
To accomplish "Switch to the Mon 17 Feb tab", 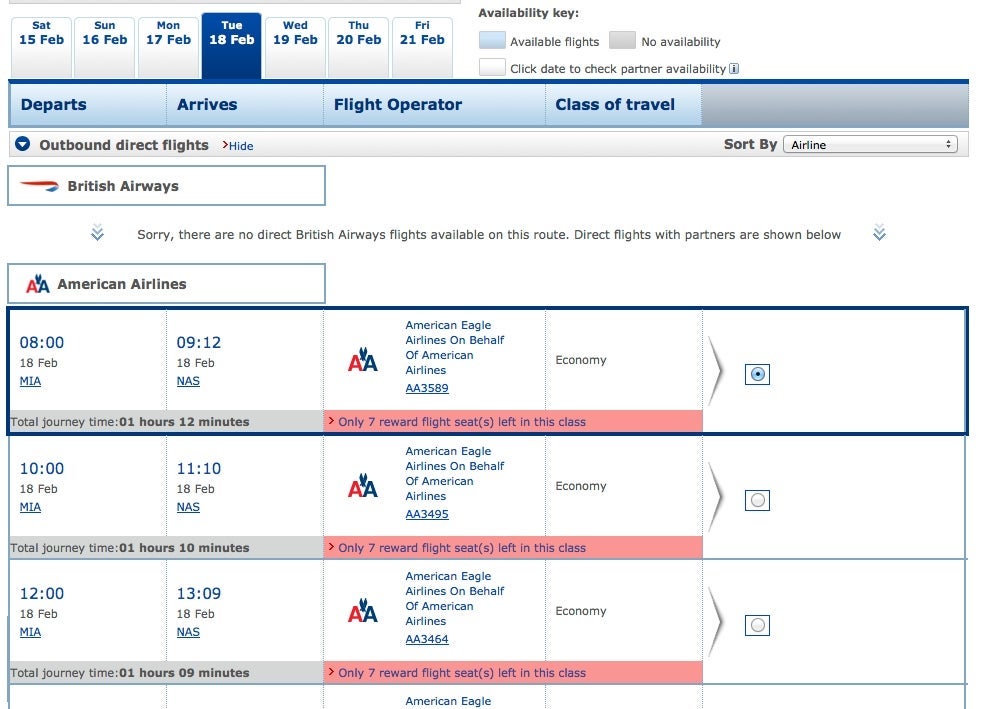I will click(x=168, y=45).
